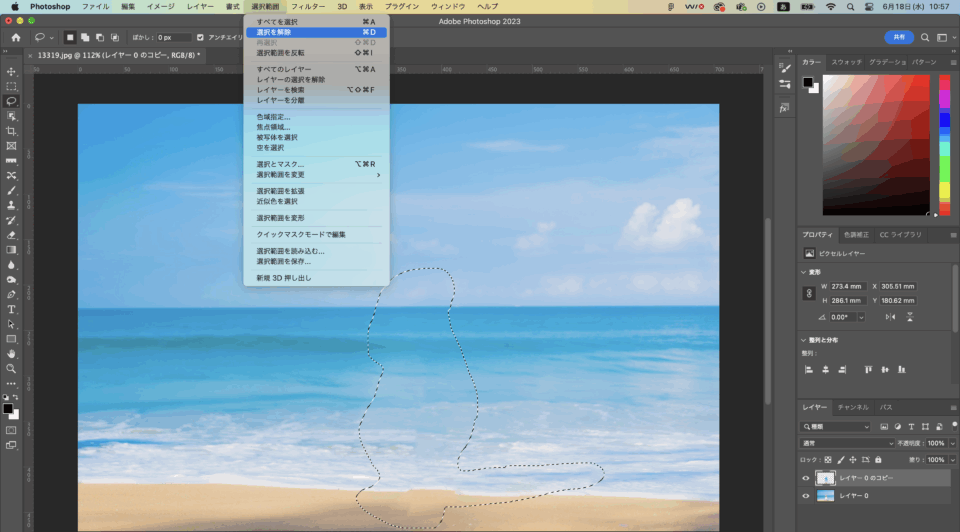
Task: Collapse the 整列と分布 section
Action: click(803, 340)
